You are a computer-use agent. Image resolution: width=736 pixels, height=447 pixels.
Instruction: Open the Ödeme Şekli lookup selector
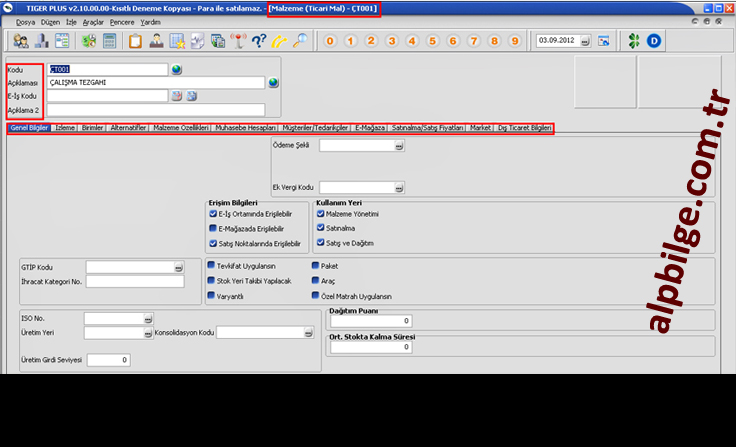pos(399,146)
